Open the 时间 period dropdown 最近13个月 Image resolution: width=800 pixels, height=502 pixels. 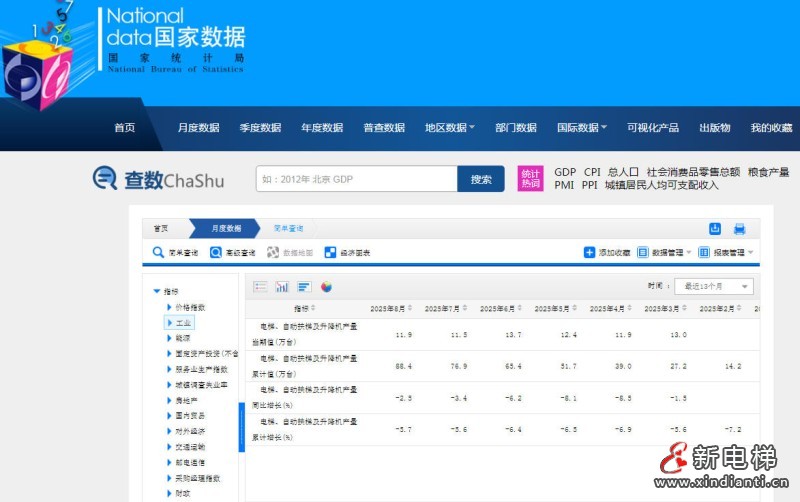pos(713,286)
